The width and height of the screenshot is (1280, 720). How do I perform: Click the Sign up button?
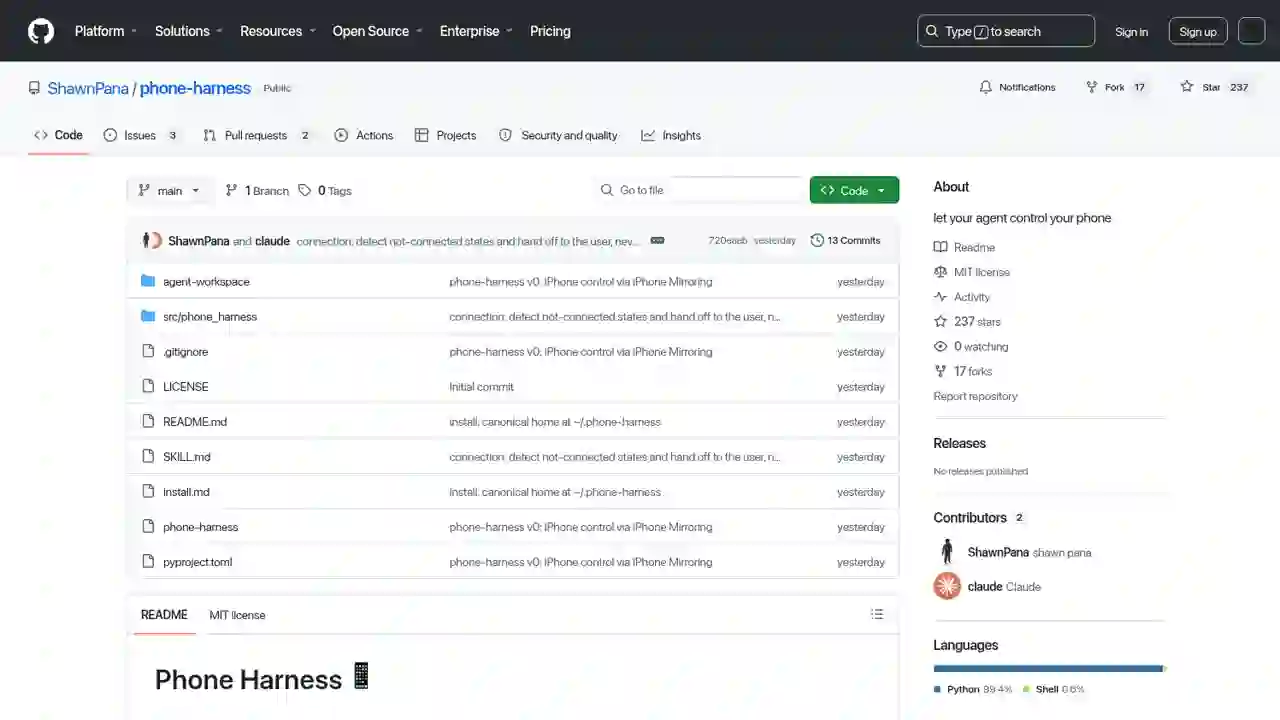pos(1198,31)
